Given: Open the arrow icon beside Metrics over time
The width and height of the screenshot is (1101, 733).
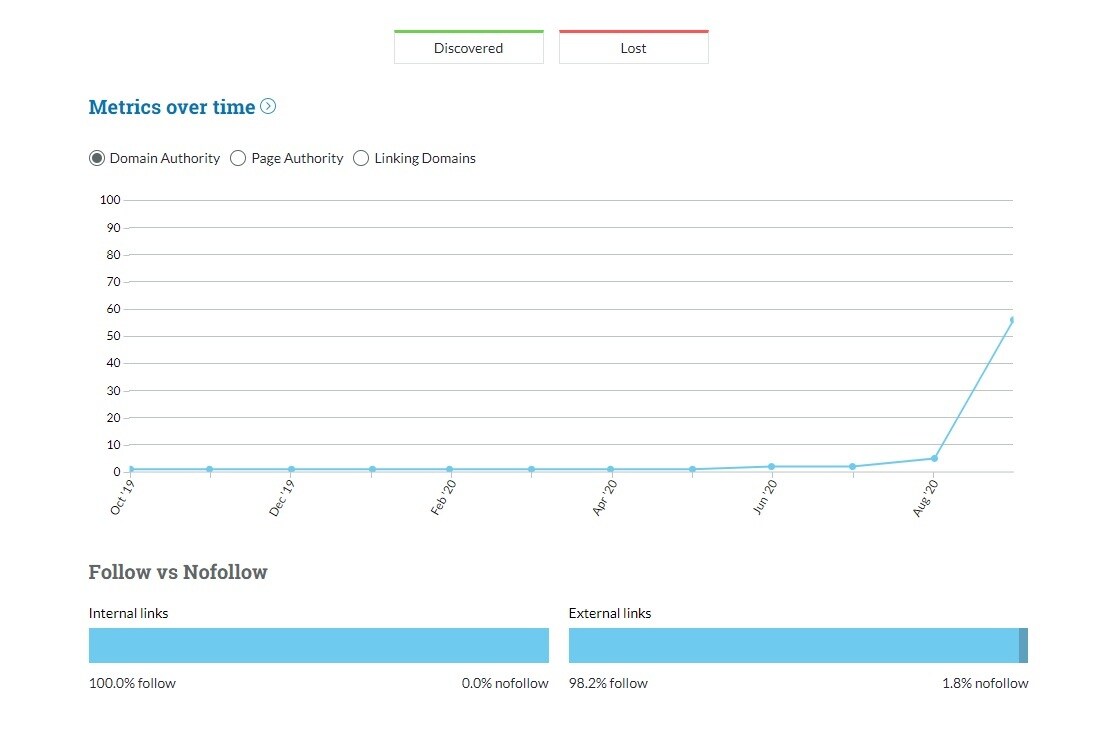Looking at the screenshot, I should (x=268, y=106).
